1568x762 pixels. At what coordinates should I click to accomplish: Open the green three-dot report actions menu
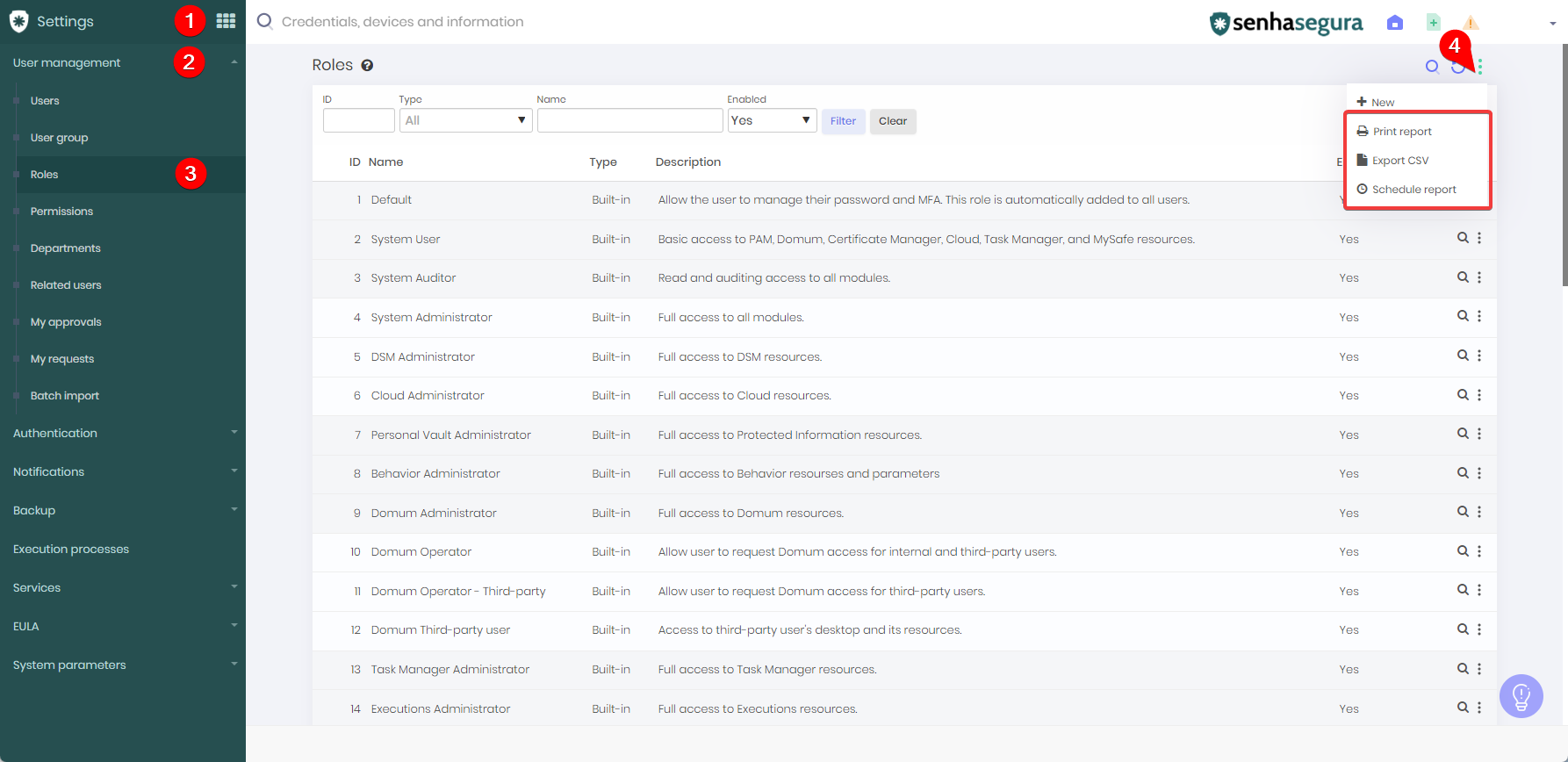tap(1480, 66)
